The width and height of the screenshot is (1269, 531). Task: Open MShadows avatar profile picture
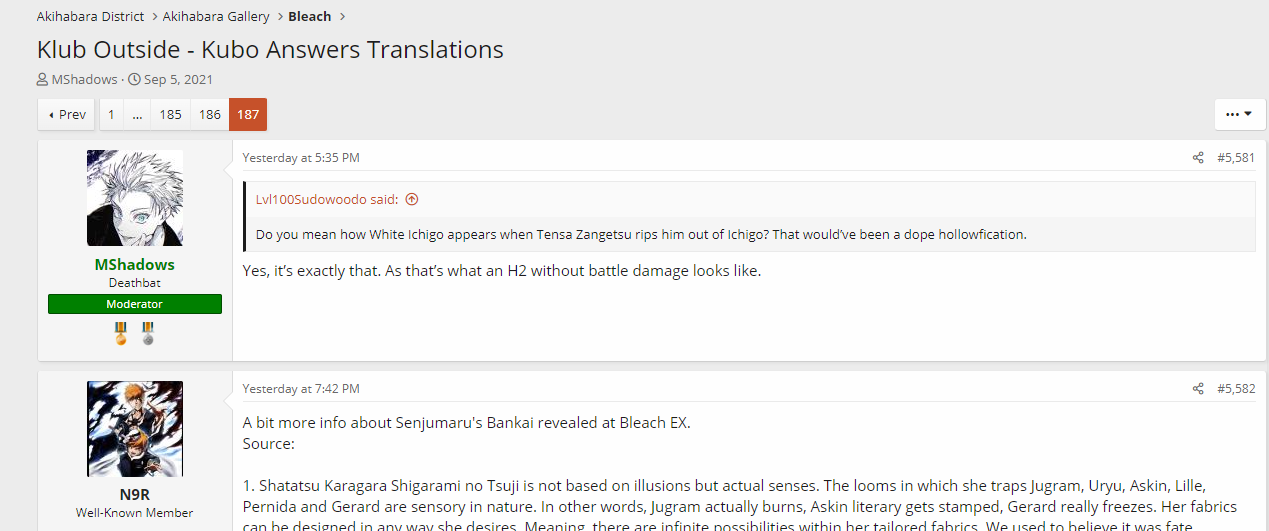[135, 198]
